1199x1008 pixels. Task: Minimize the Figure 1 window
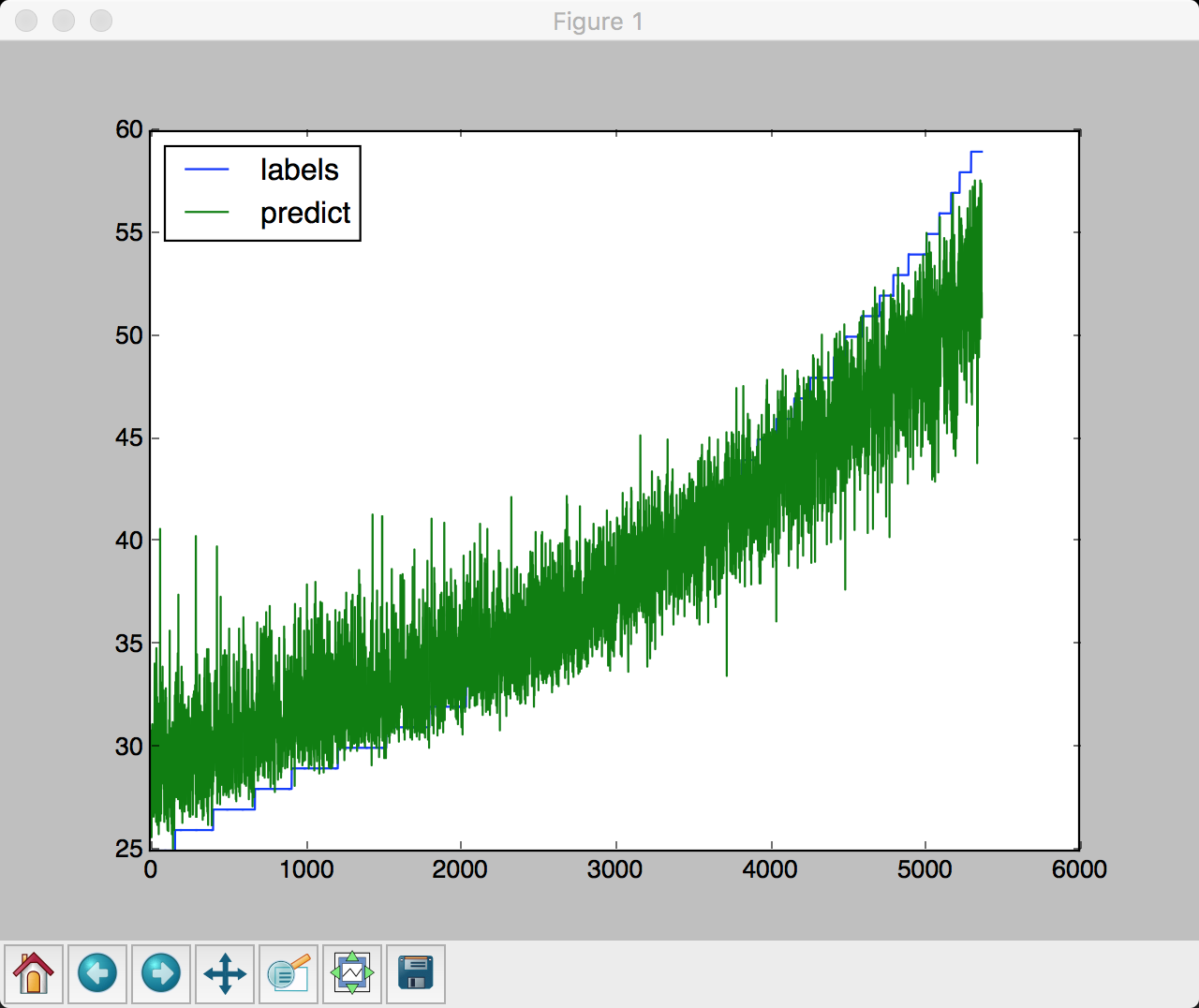64,21
